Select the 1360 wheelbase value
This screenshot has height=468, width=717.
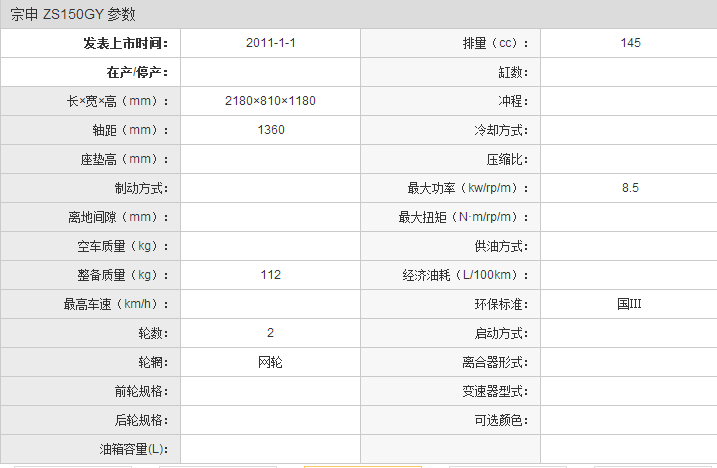[271, 130]
